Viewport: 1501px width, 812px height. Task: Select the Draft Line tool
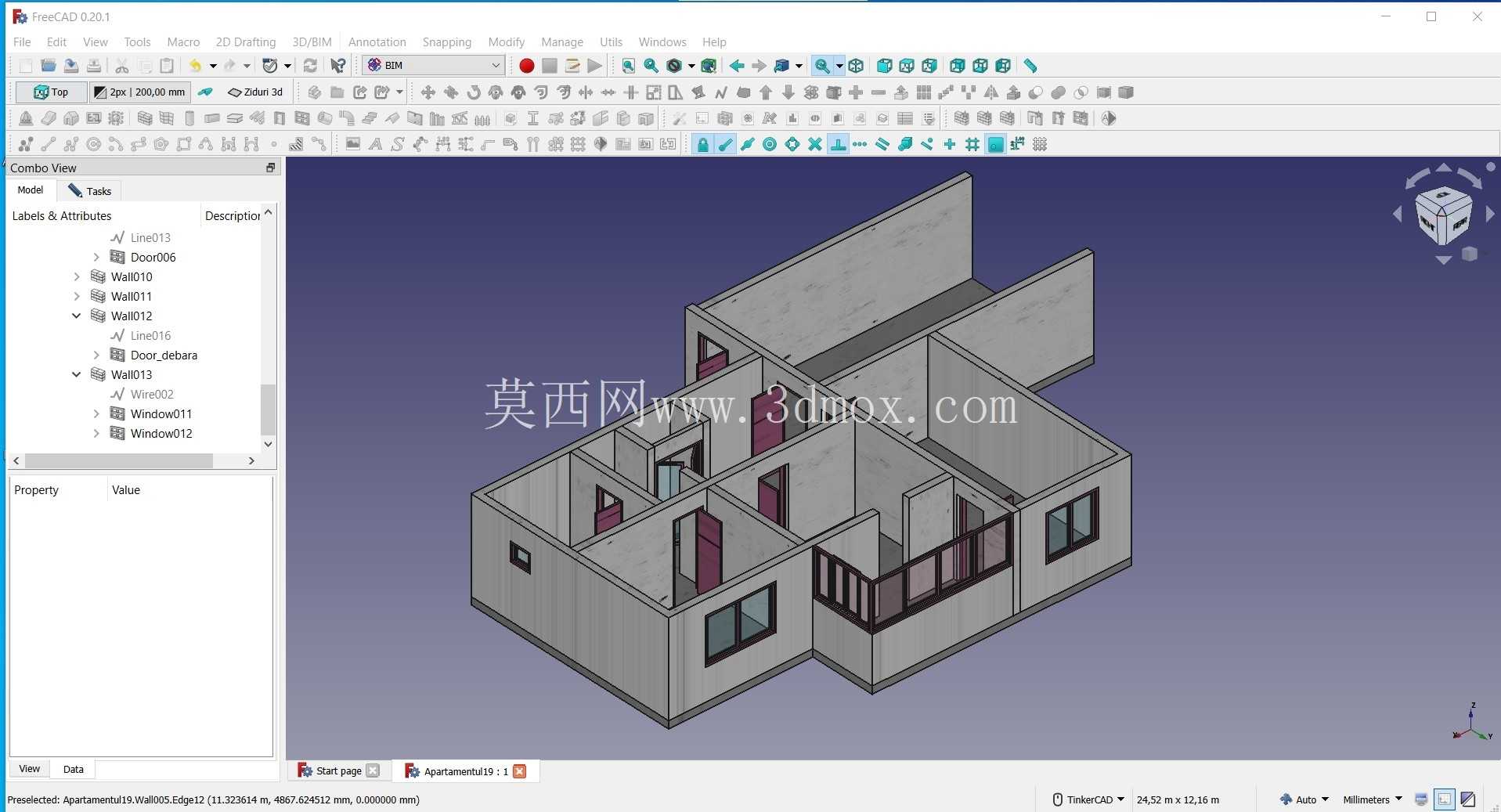[49, 144]
